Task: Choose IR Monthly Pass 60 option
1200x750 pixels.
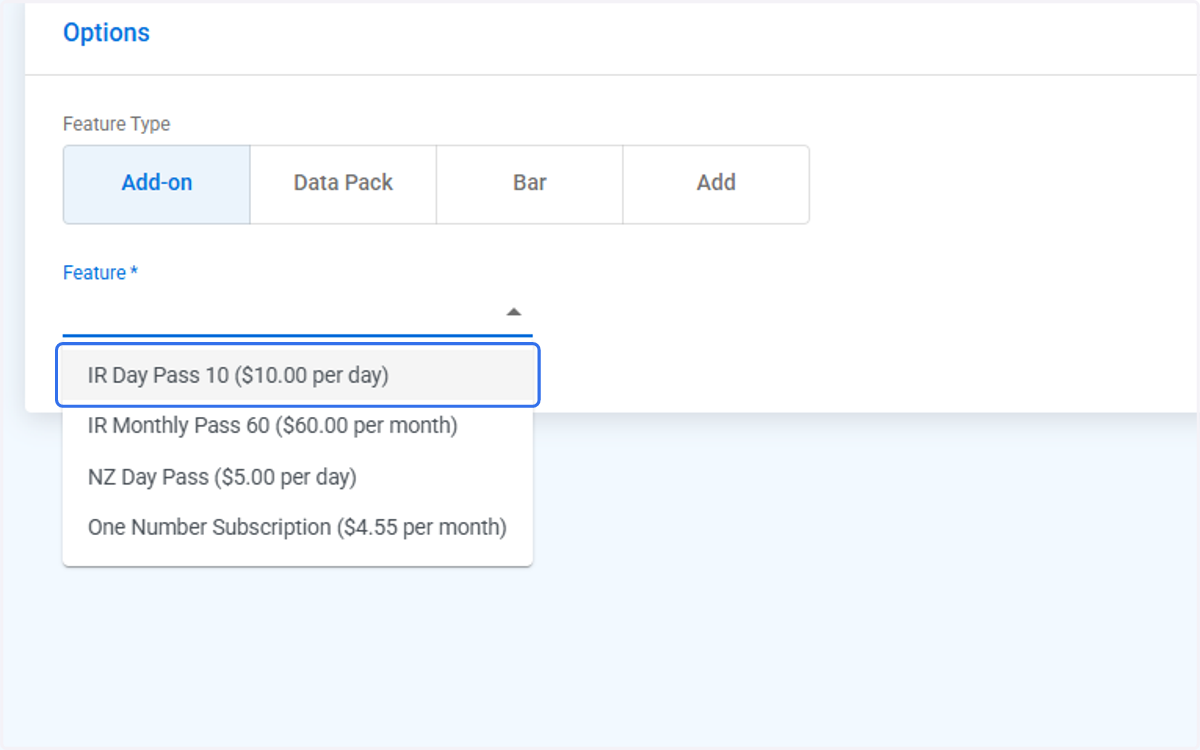Action: 298,426
